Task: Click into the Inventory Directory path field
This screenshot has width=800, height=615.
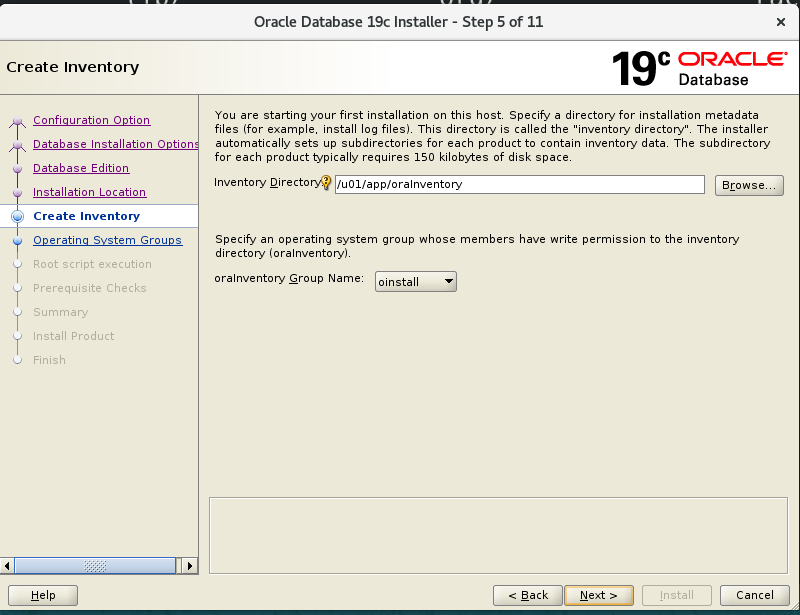Action: click(x=519, y=184)
